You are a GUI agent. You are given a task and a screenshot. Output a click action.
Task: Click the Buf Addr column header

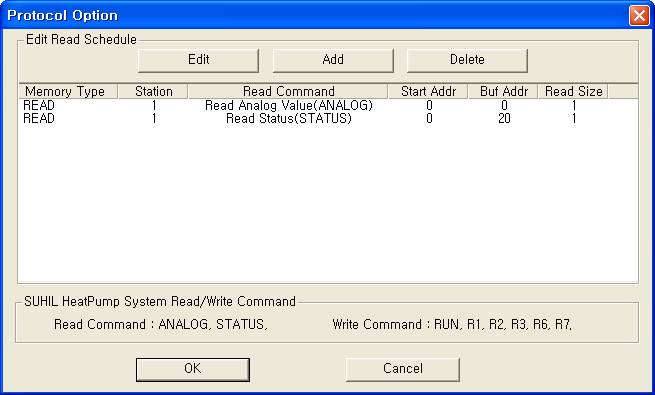coord(503,91)
